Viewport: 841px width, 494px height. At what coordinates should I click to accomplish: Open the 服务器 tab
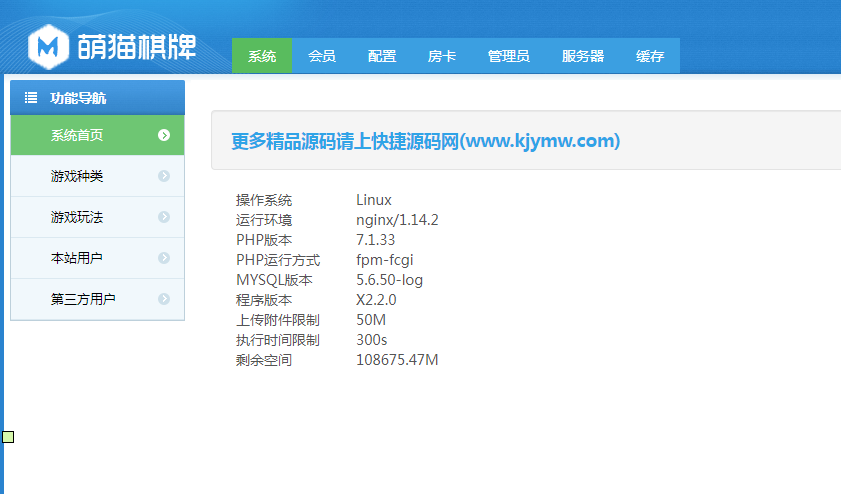583,56
